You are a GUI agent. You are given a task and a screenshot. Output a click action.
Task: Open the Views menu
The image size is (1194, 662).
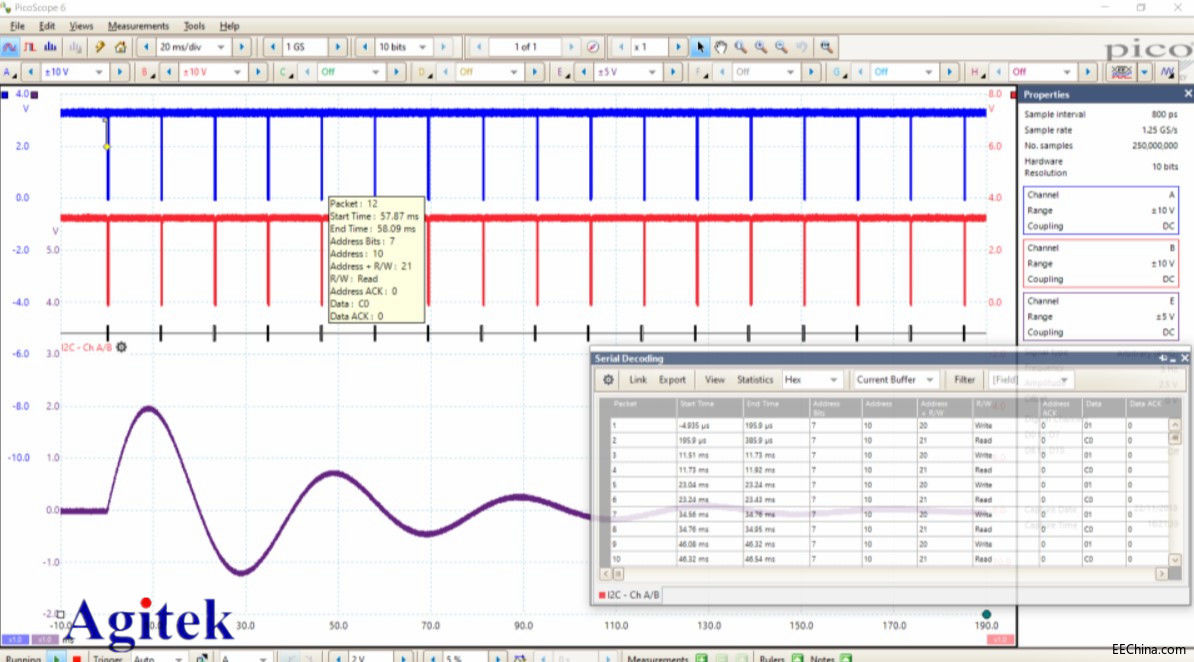click(81, 26)
